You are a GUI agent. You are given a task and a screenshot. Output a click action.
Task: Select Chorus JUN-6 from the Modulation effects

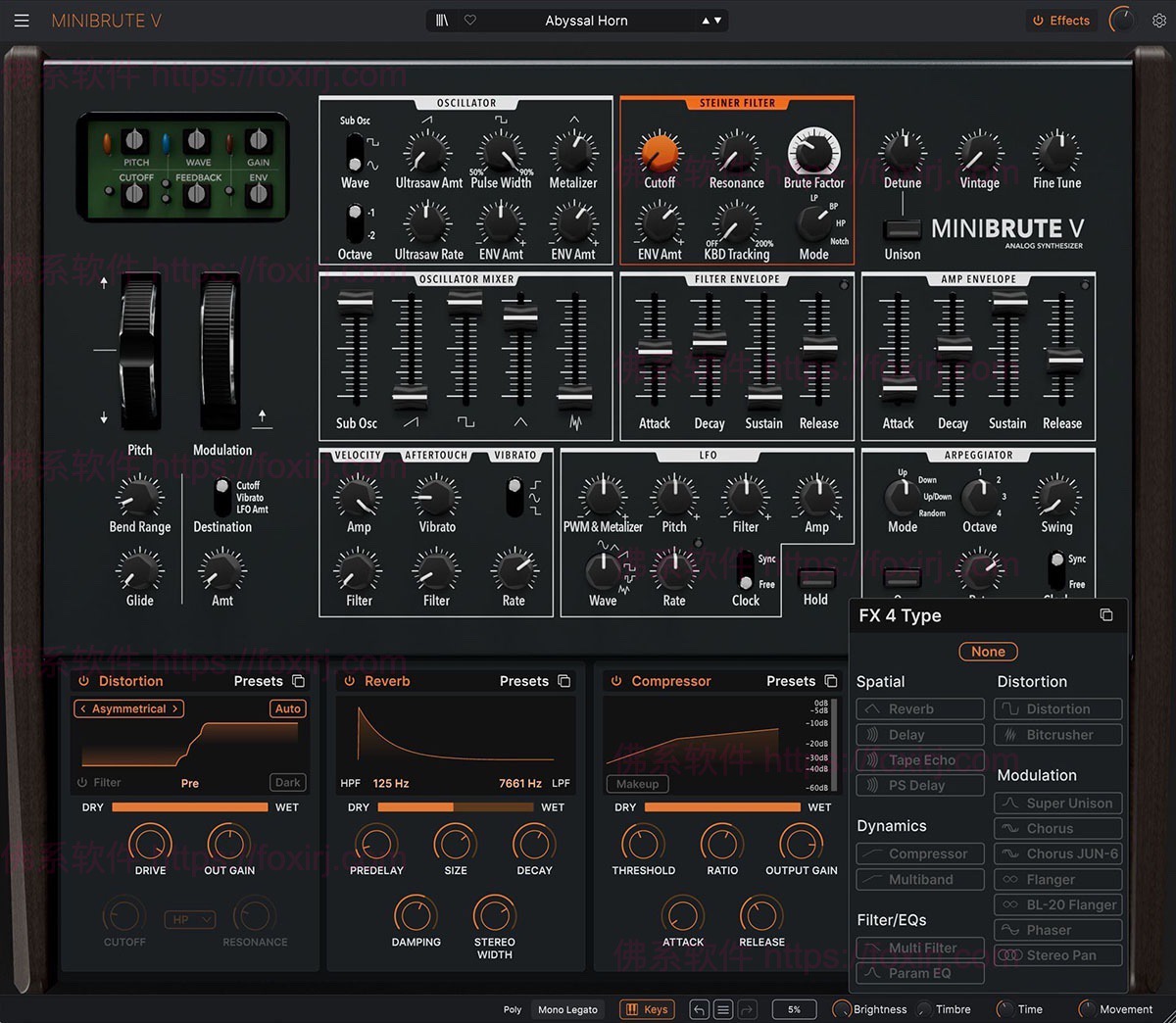(x=1057, y=853)
